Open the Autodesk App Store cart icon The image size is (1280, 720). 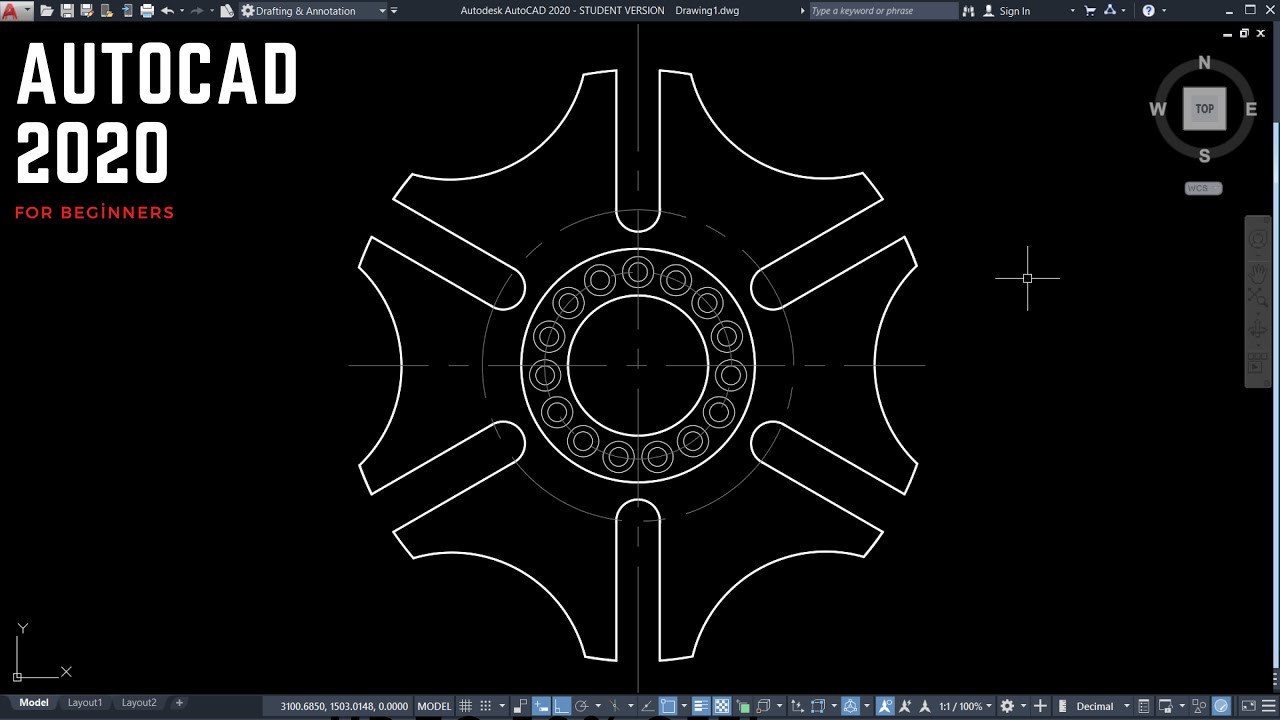point(1088,11)
